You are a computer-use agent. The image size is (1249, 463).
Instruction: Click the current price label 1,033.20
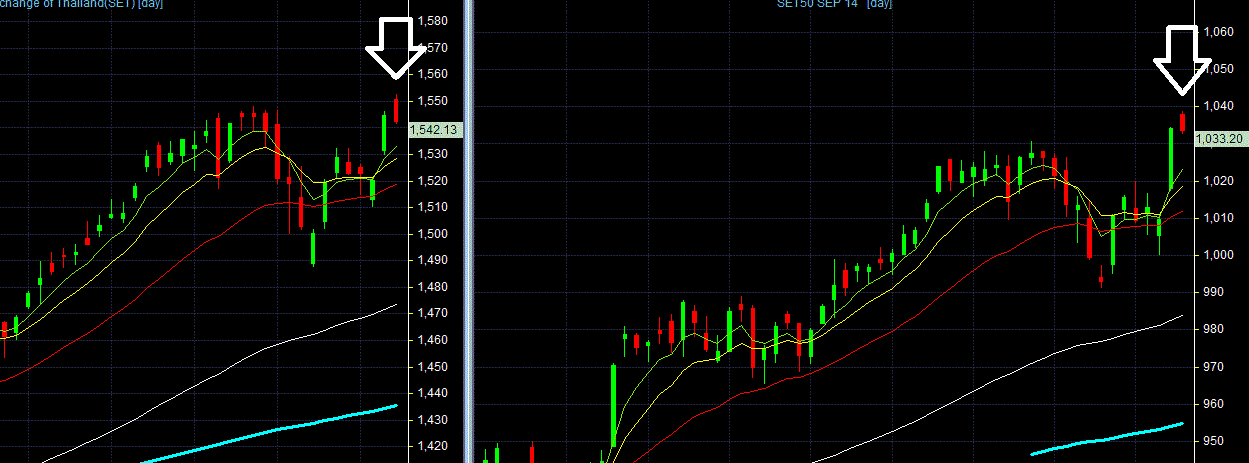pos(1219,139)
